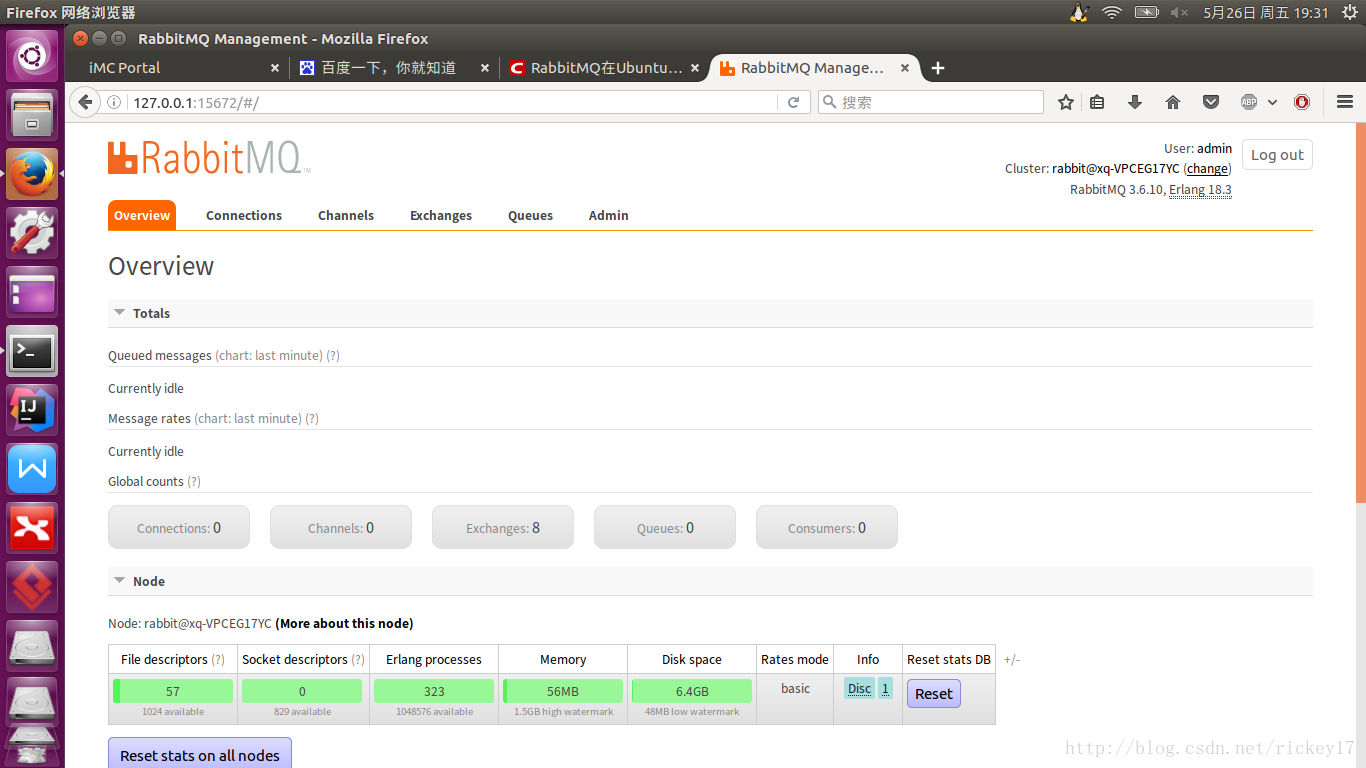Open the purple workspace app in dock

click(x=33, y=292)
